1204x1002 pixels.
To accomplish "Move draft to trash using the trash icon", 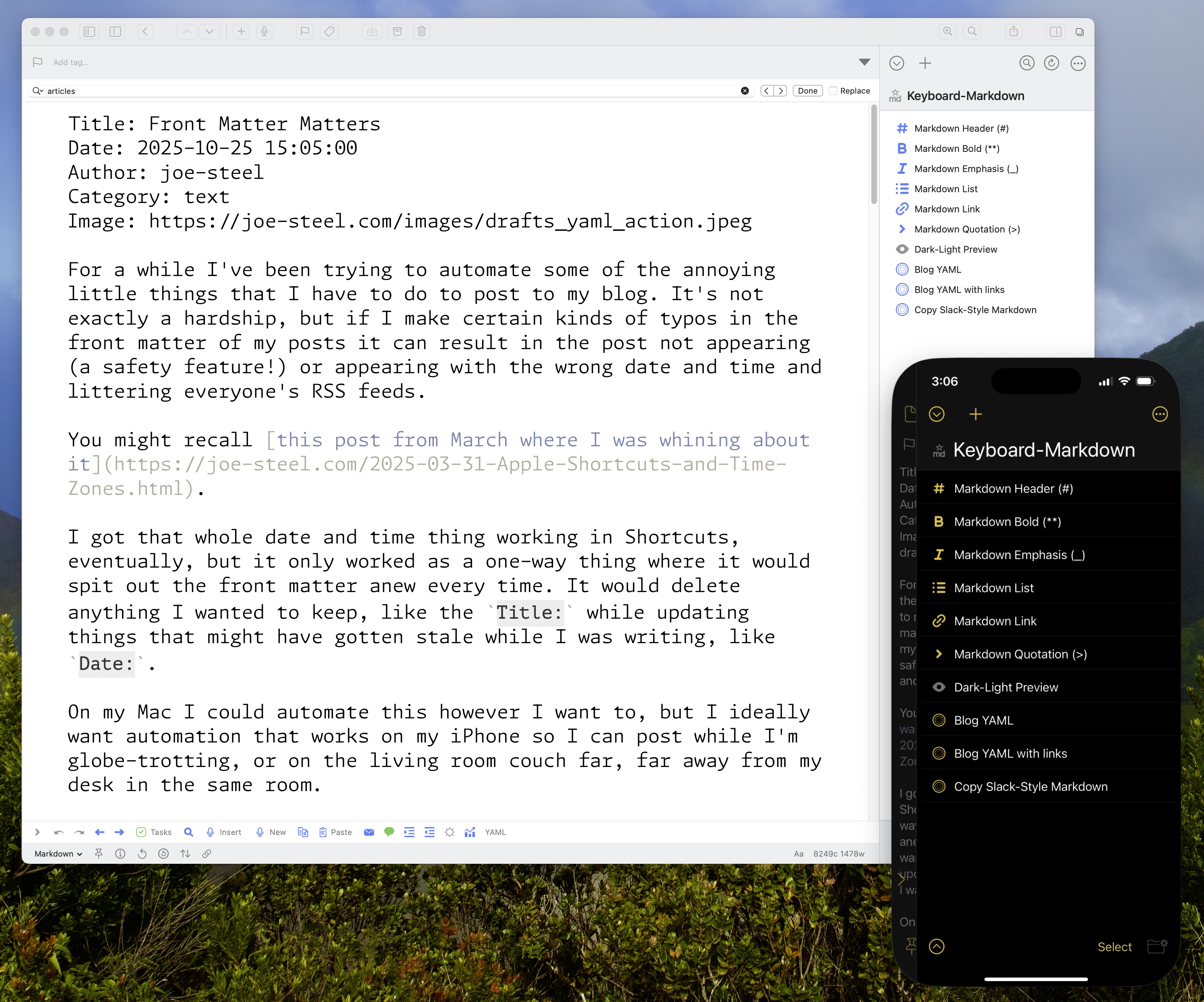I will [x=422, y=32].
